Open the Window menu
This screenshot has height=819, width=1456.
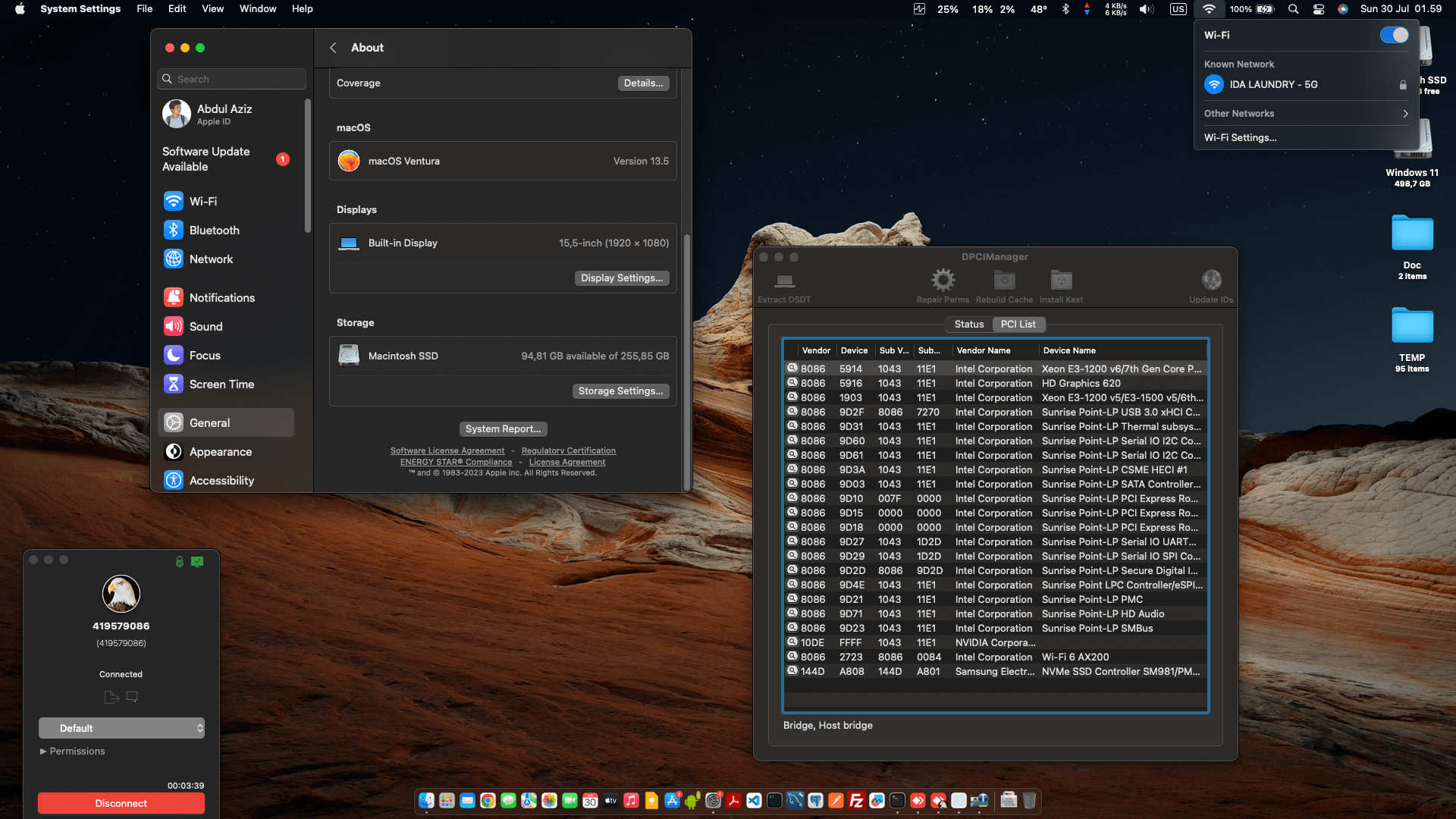(258, 9)
